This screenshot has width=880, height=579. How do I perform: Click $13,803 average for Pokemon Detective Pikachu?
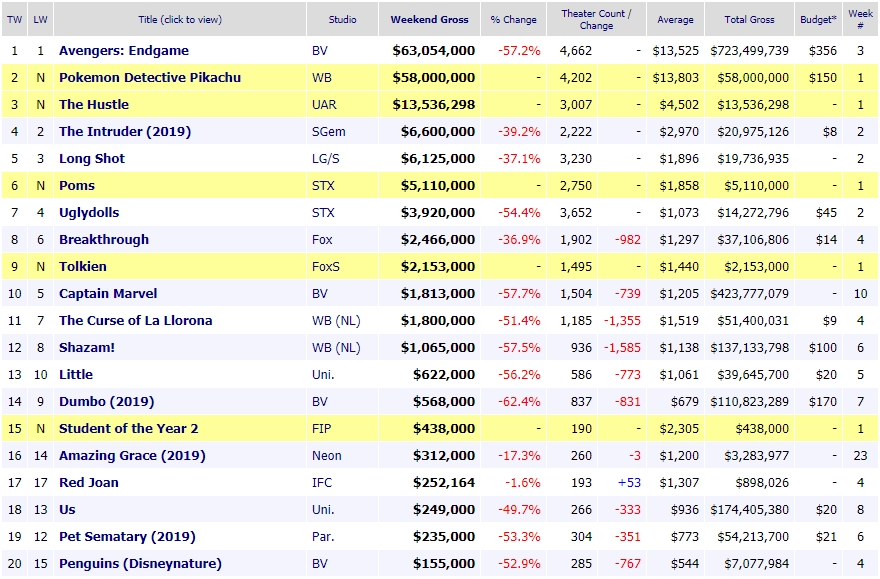click(676, 77)
